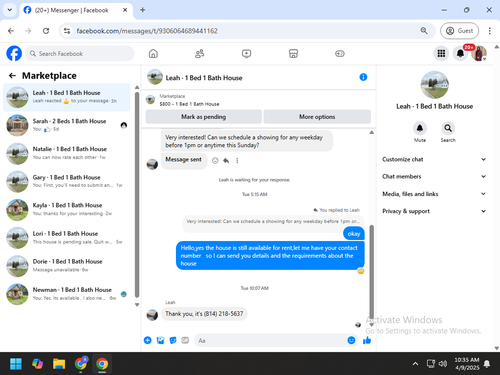This screenshot has width=500, height=375.
Task: Send a thumbs-up like
Action: coord(367,340)
